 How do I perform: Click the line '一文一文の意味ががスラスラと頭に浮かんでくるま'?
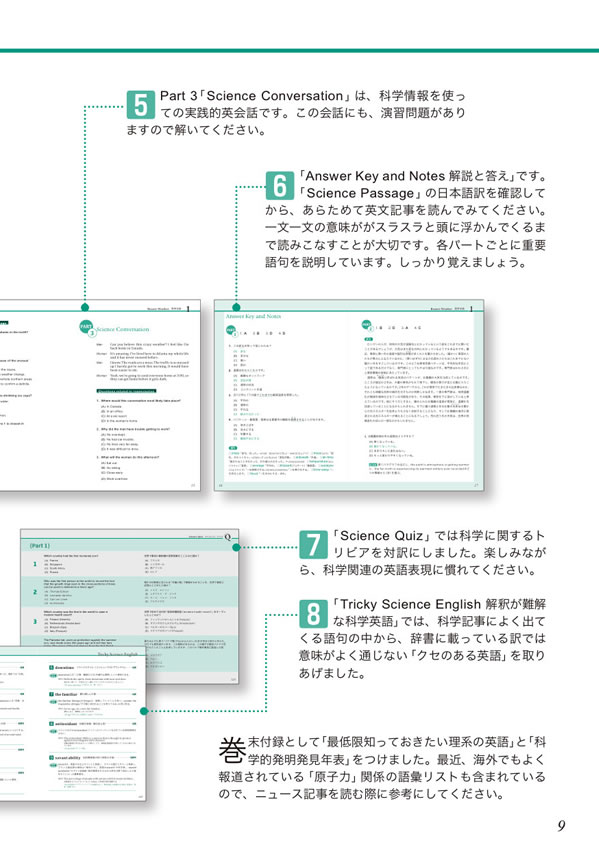(405, 227)
